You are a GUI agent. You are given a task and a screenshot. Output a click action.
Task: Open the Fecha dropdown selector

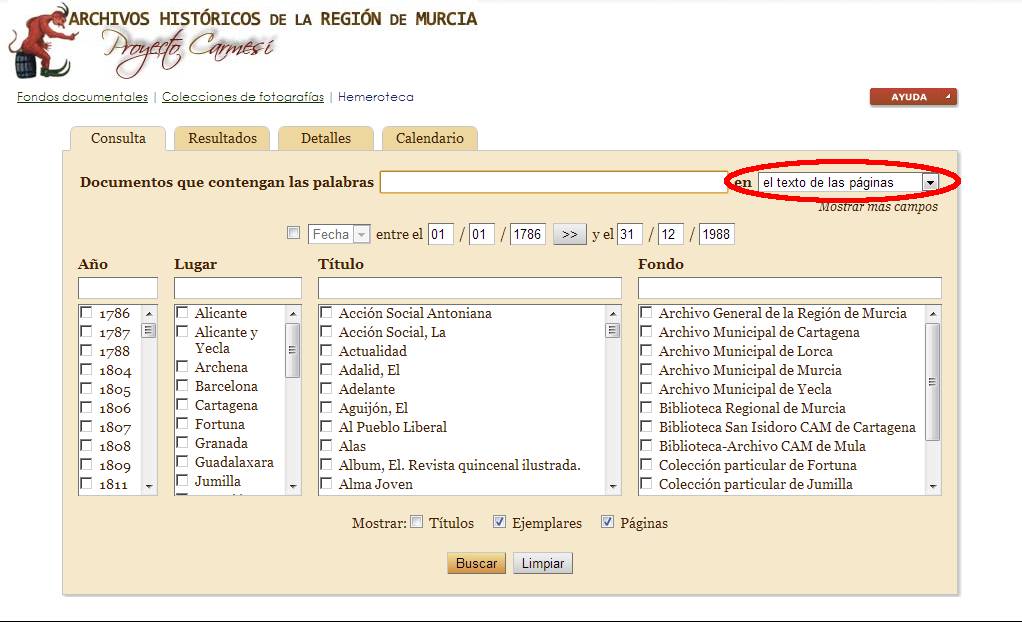coord(340,234)
